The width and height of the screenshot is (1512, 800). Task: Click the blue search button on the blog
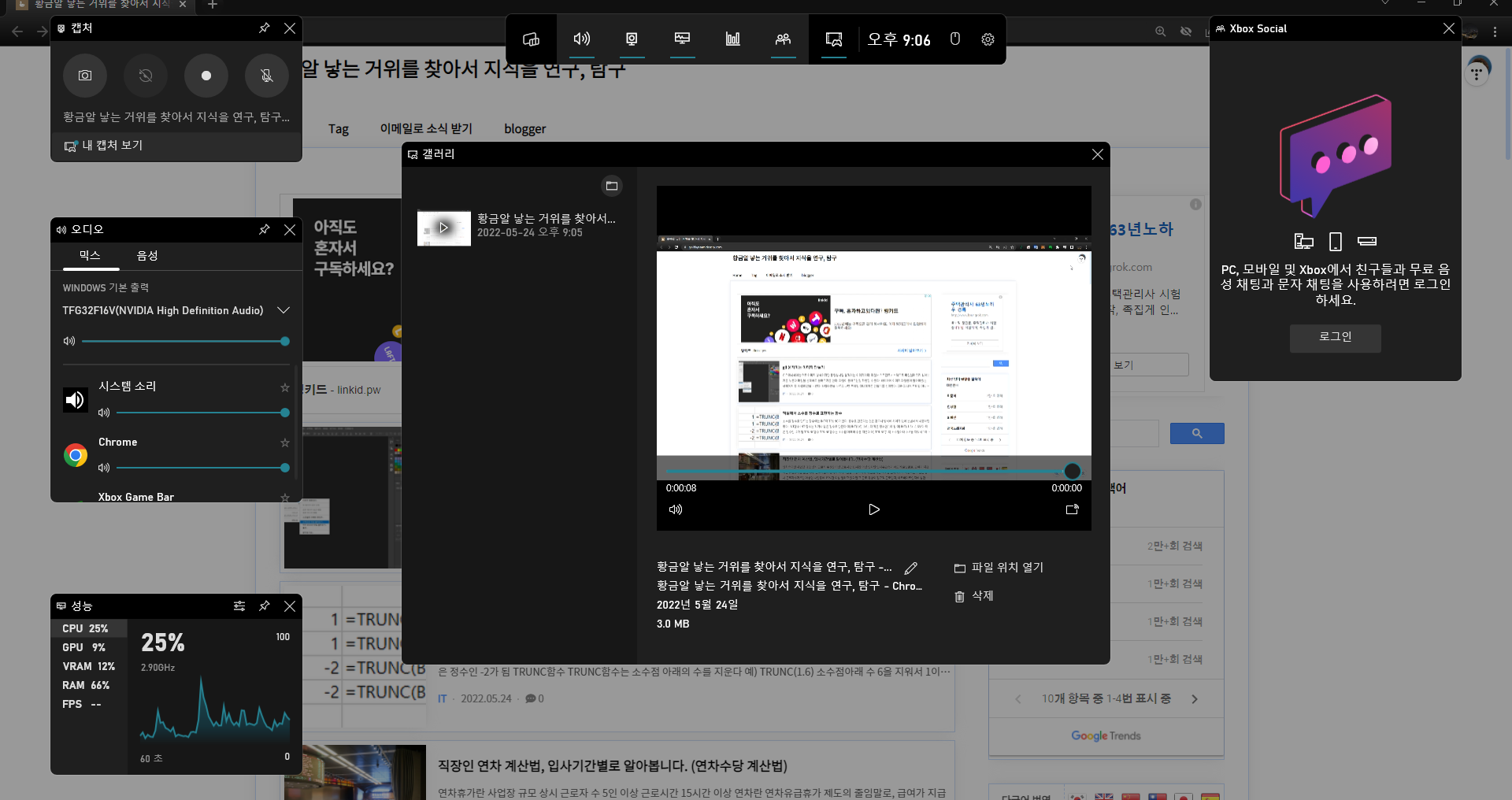[x=1197, y=434]
